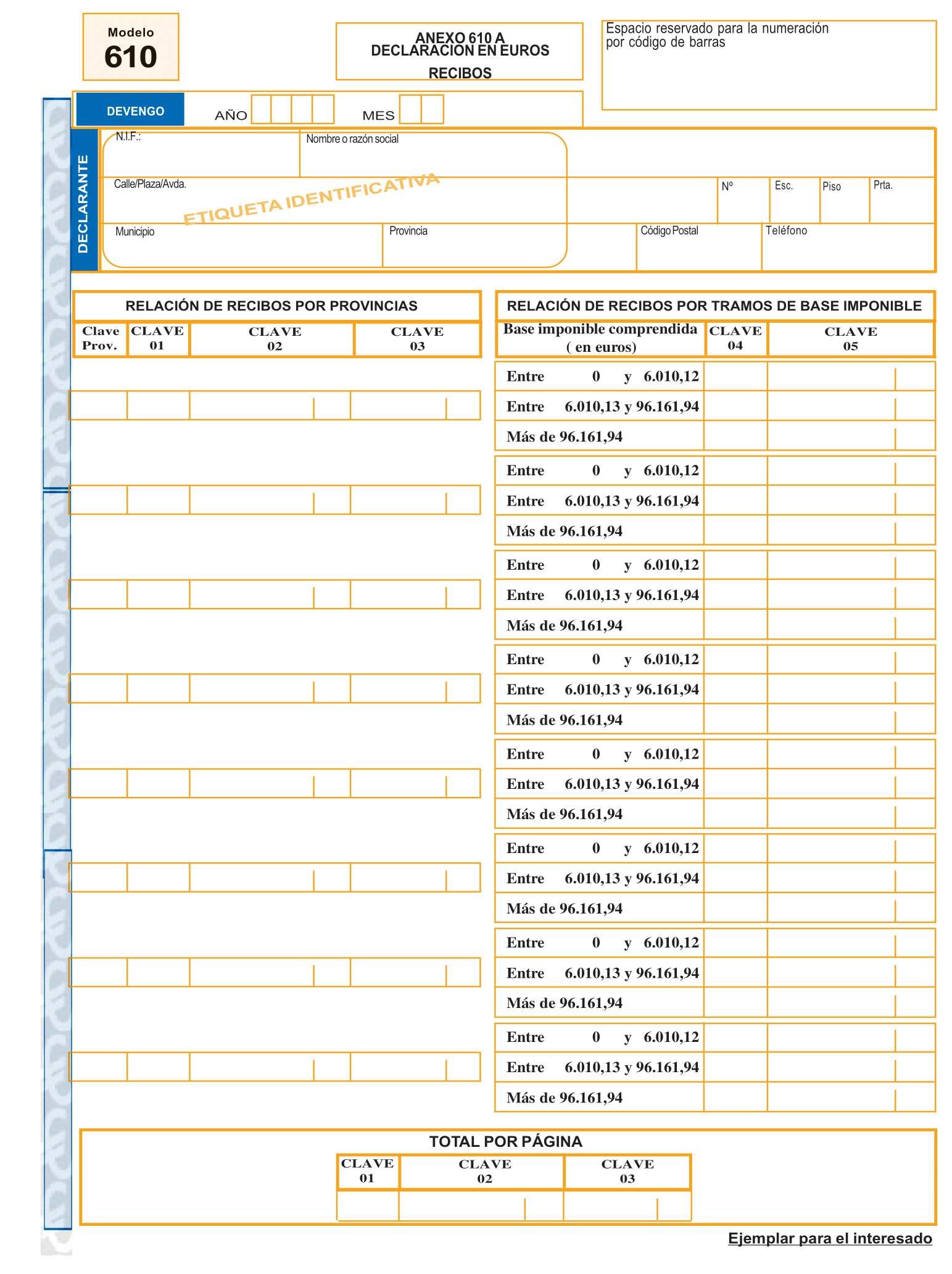
Task: Click the CLAVE 02 input under Total por página
Action: [x=481, y=1205]
